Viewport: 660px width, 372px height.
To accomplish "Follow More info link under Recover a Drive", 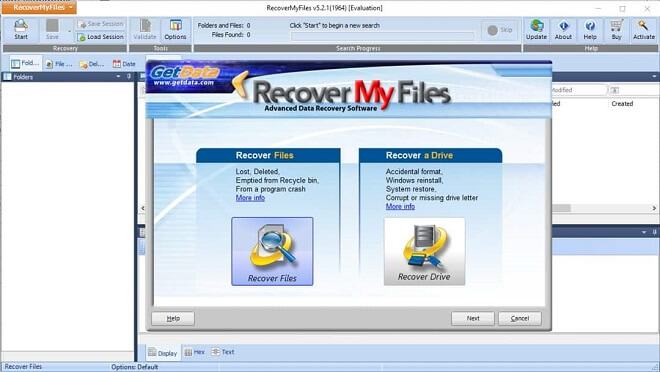I will coord(400,207).
